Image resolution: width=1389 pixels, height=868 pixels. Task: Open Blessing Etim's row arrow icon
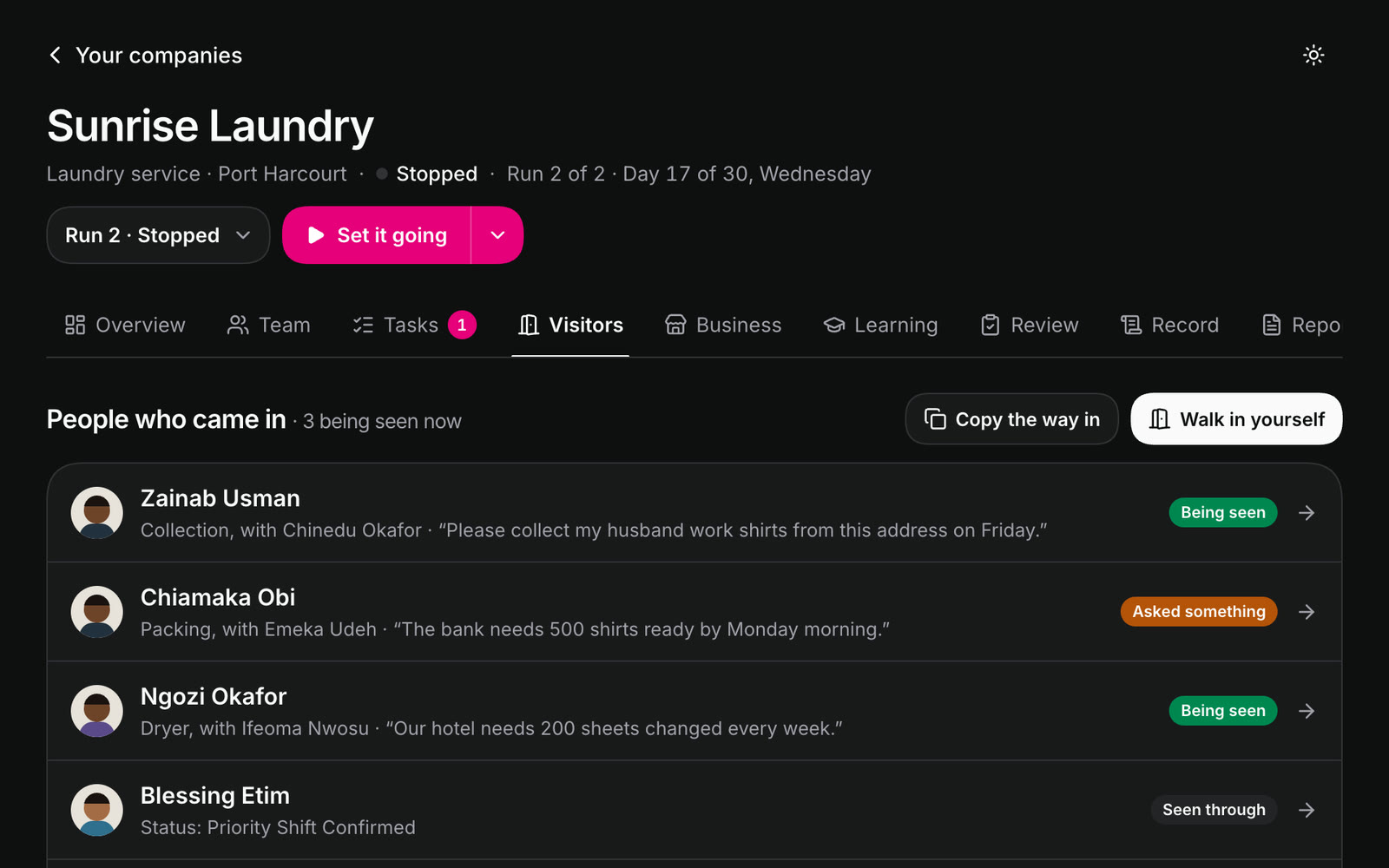click(x=1307, y=810)
